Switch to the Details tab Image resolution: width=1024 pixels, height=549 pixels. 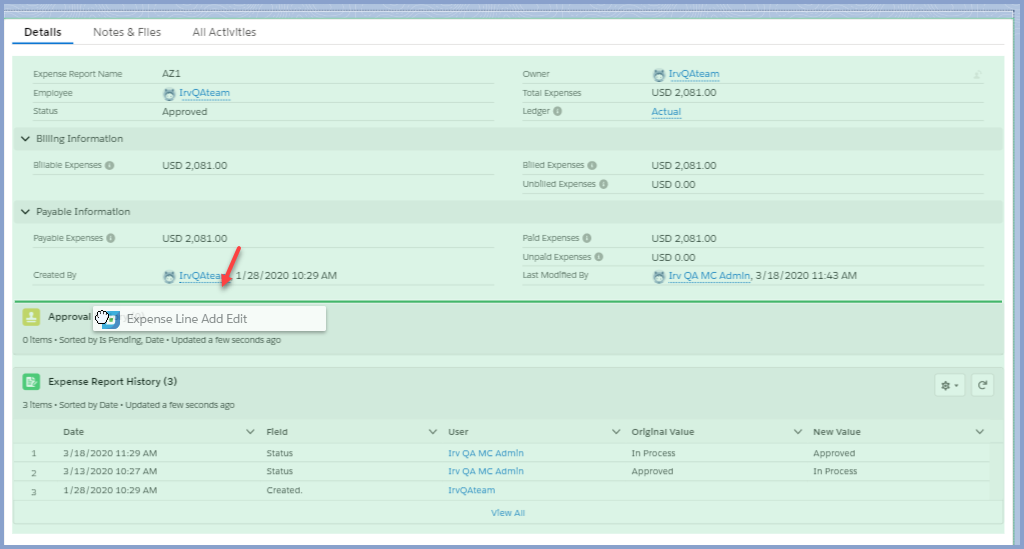click(42, 32)
